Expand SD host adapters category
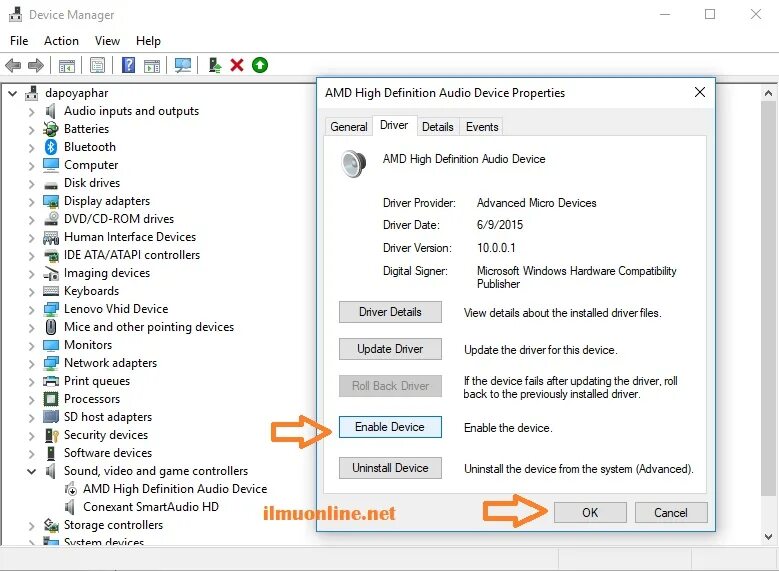Viewport: 779px width, 571px height. tap(32, 417)
